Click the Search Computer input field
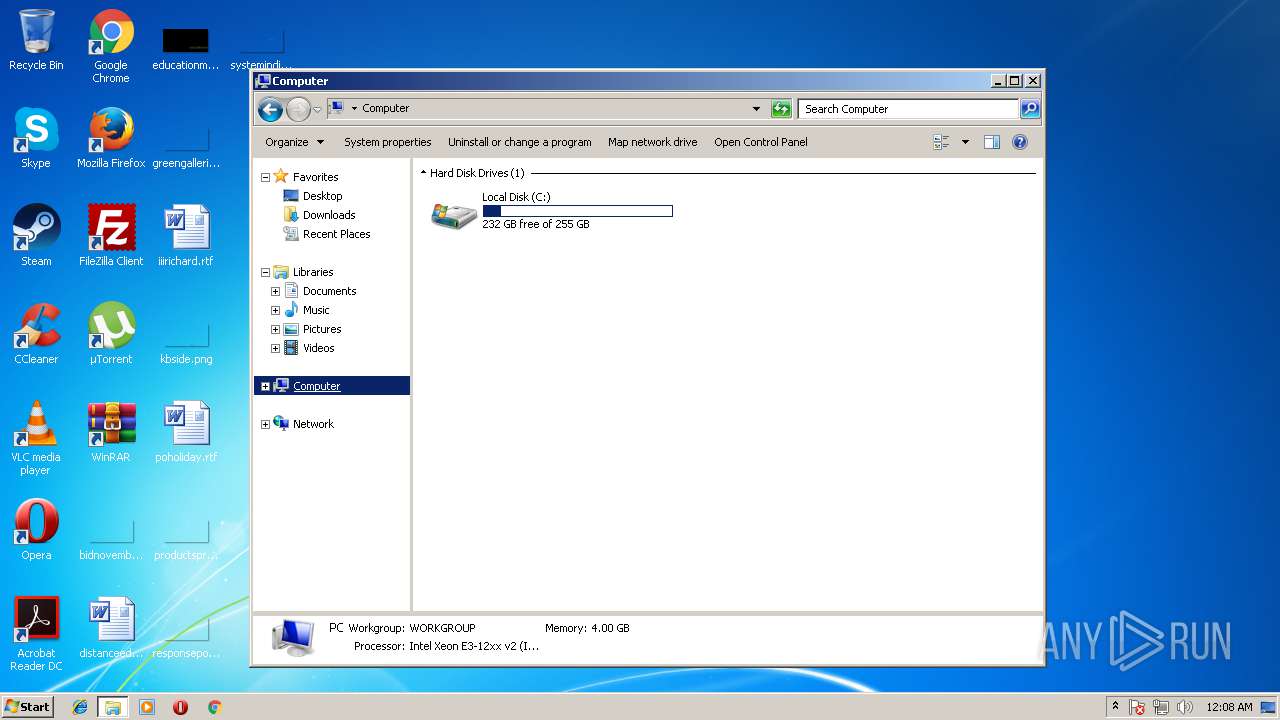The image size is (1280, 720). [908, 109]
